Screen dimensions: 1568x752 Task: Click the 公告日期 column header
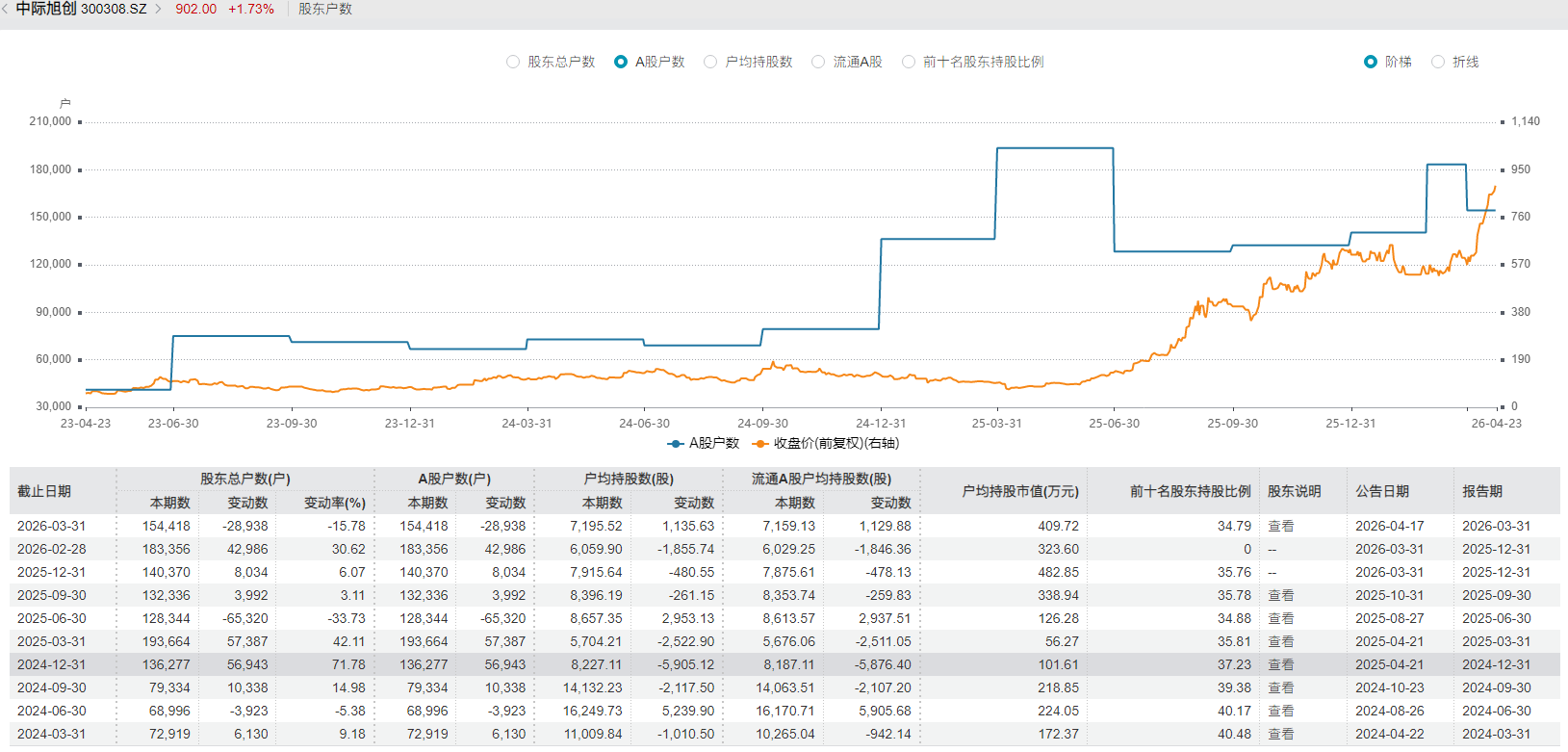(x=1382, y=491)
